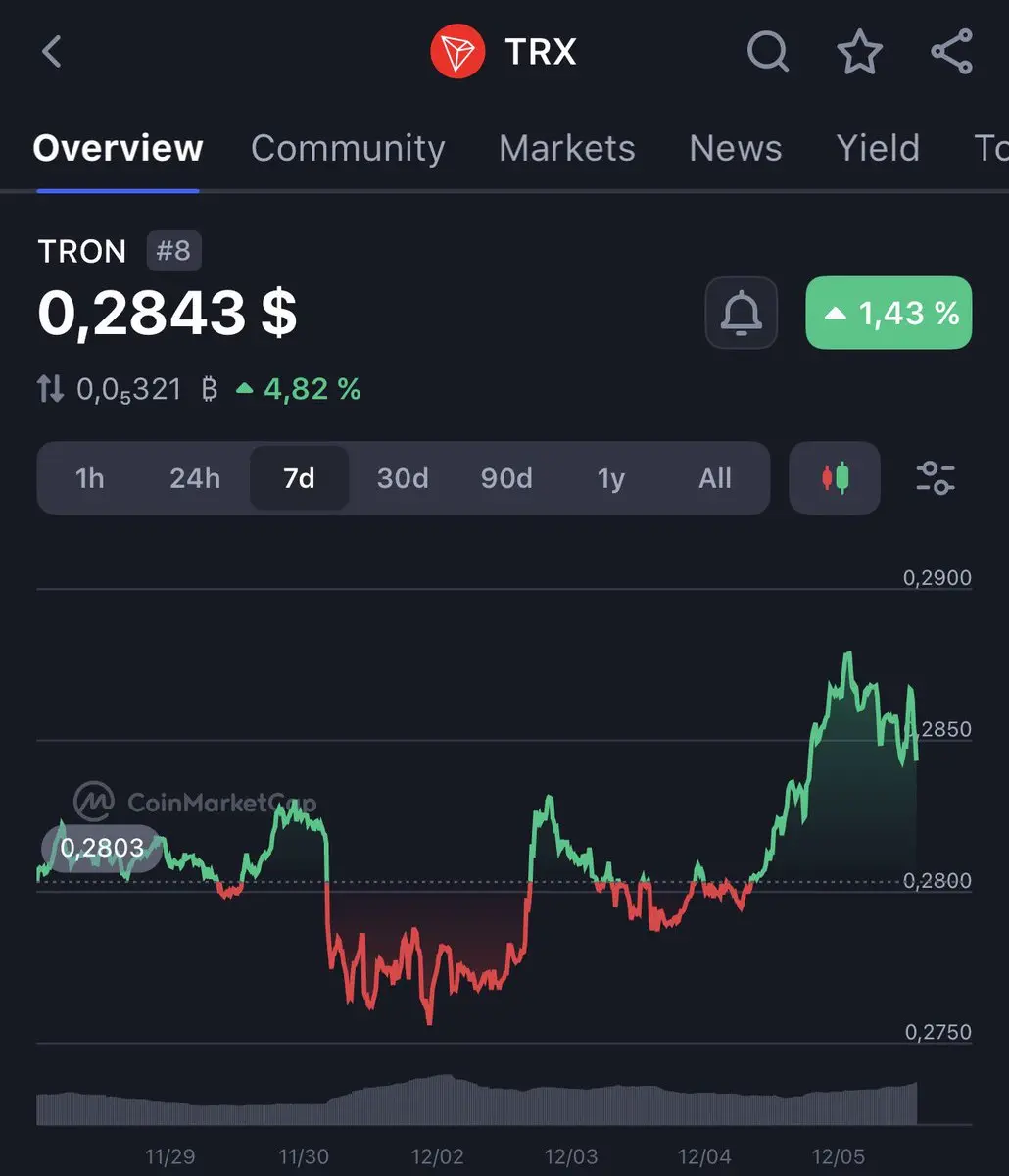This screenshot has height=1176, width=1009.
Task: Open the News tab
Action: (736, 148)
